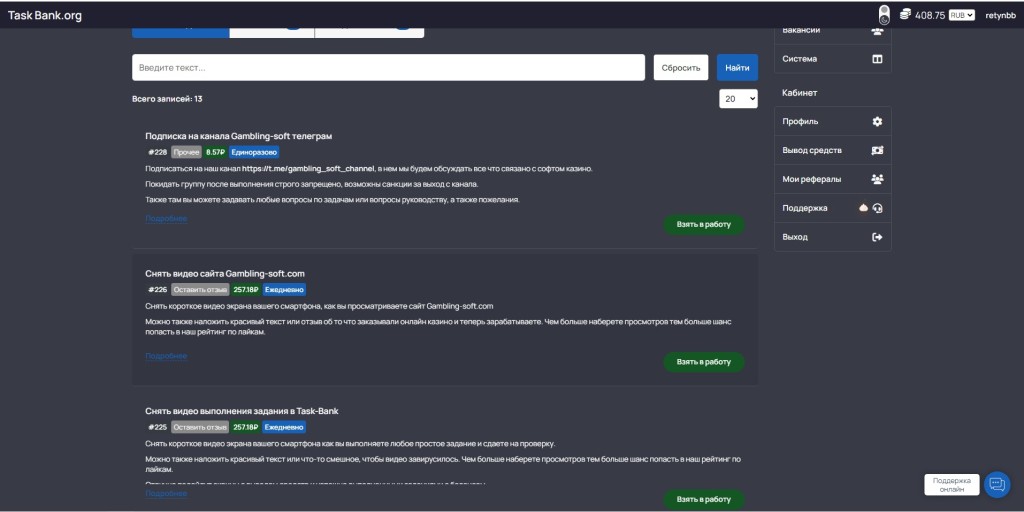Open task Снять видео сайта Gambling-soft.com

225,274
